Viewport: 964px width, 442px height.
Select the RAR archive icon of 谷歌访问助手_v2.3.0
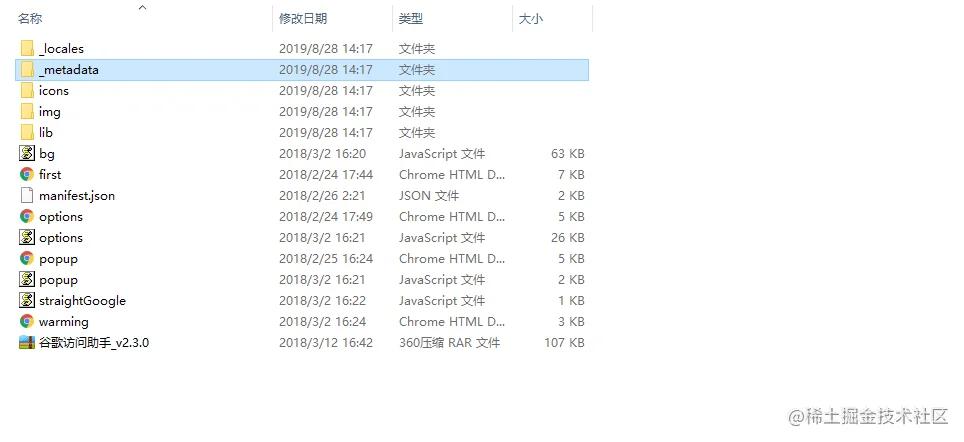tap(26, 342)
